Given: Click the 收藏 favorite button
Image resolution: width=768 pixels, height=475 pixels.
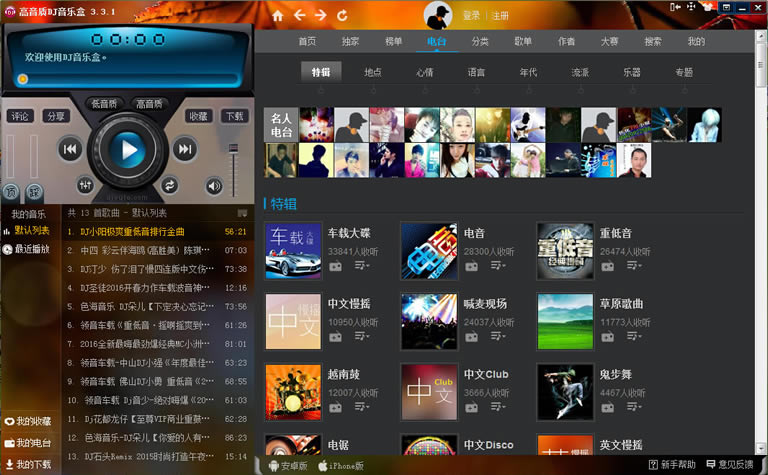Looking at the screenshot, I should click(x=198, y=116).
